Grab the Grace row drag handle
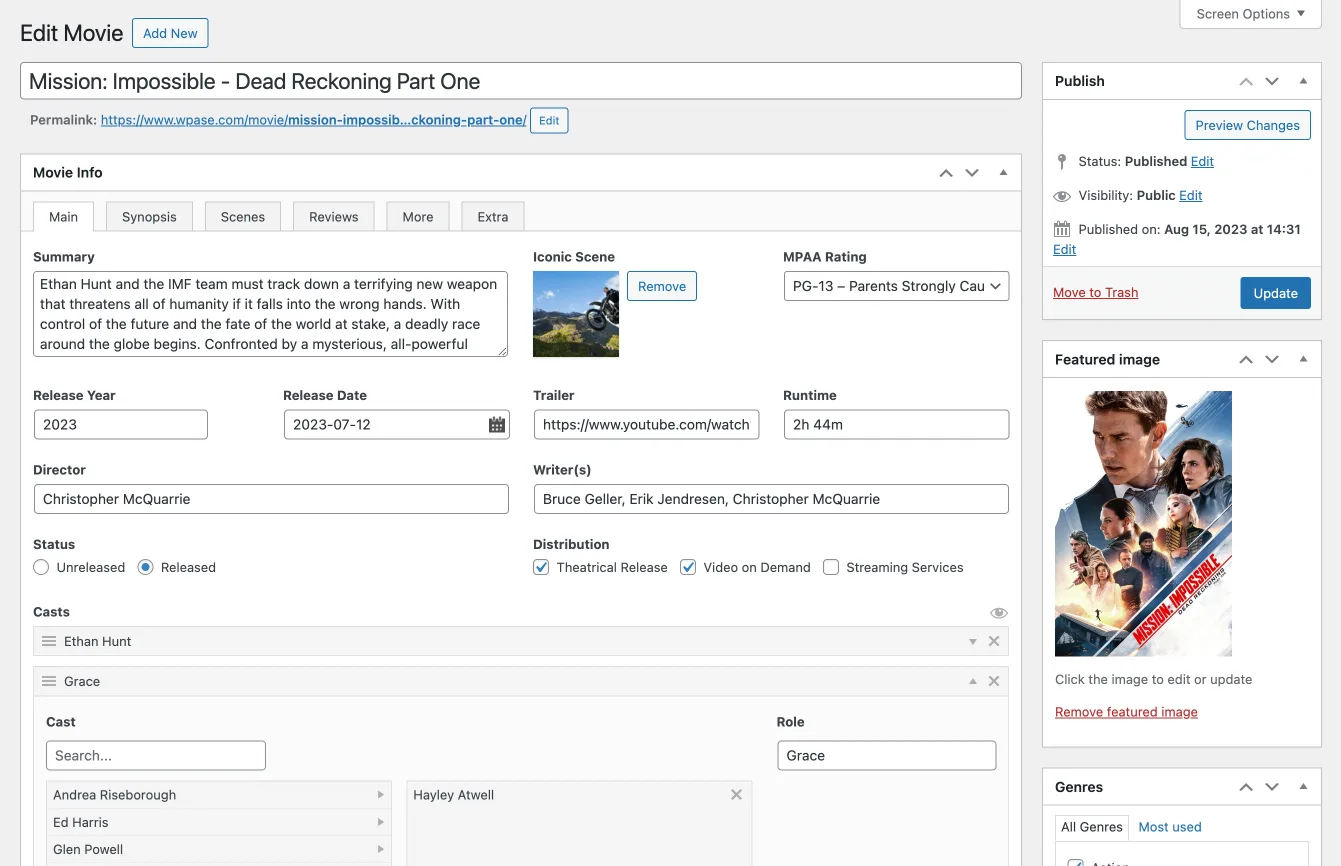 48,681
